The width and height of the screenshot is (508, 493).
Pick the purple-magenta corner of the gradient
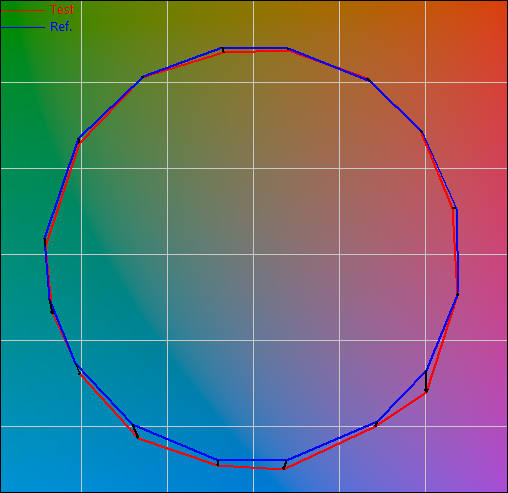click(x=497, y=480)
